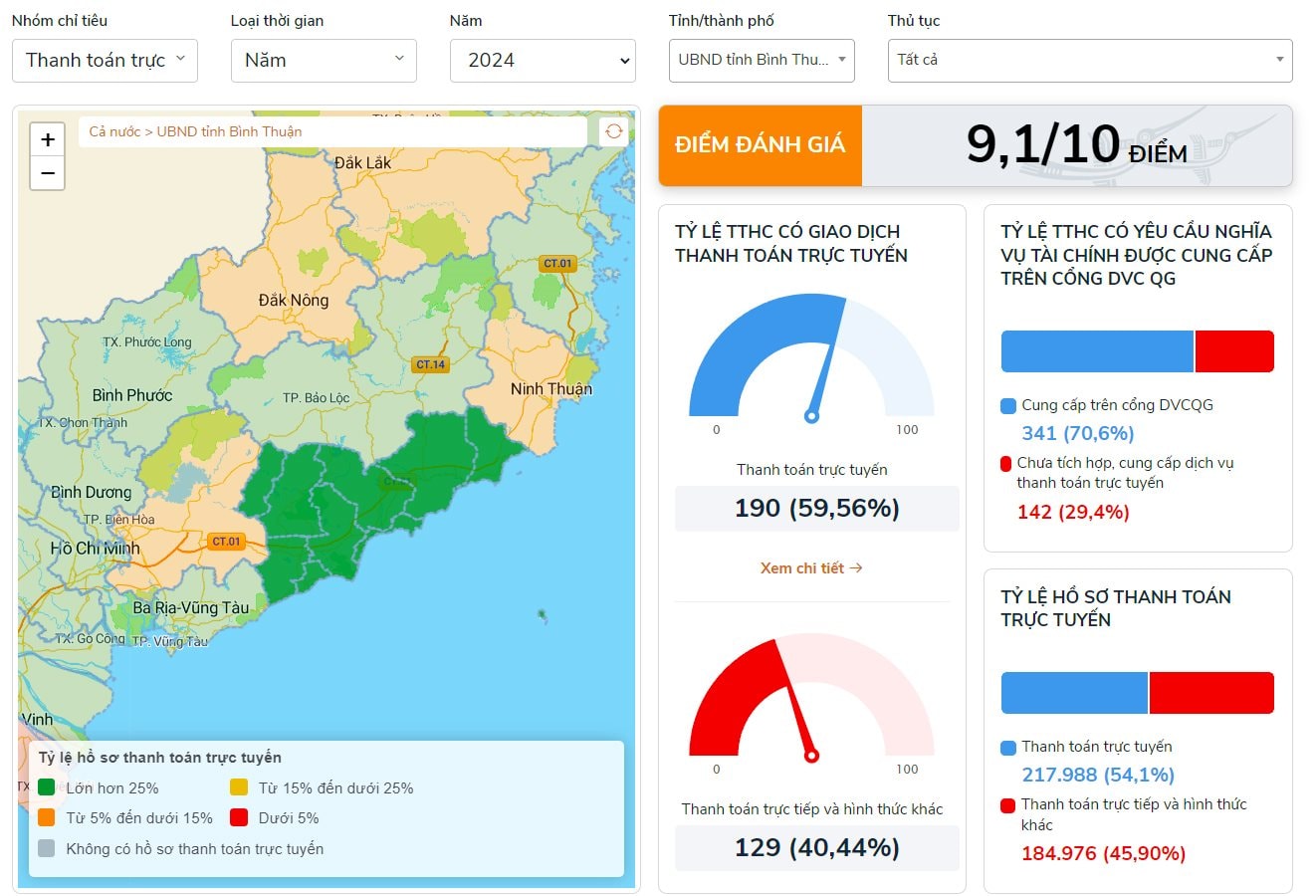Image resolution: width=1316 pixels, height=896 pixels.
Task: Click the arrow icon beside Xem chi tiết
Action: (856, 568)
